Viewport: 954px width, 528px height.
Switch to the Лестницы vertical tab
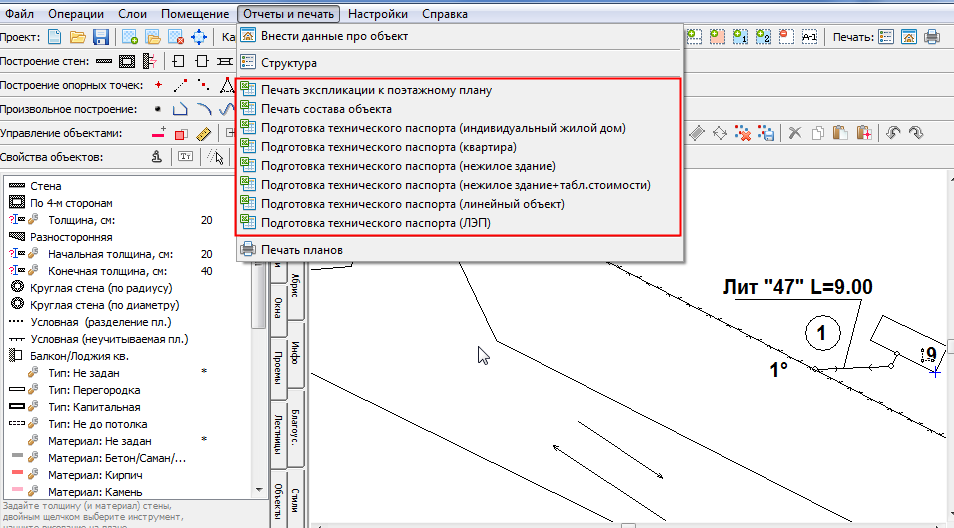tap(277, 434)
